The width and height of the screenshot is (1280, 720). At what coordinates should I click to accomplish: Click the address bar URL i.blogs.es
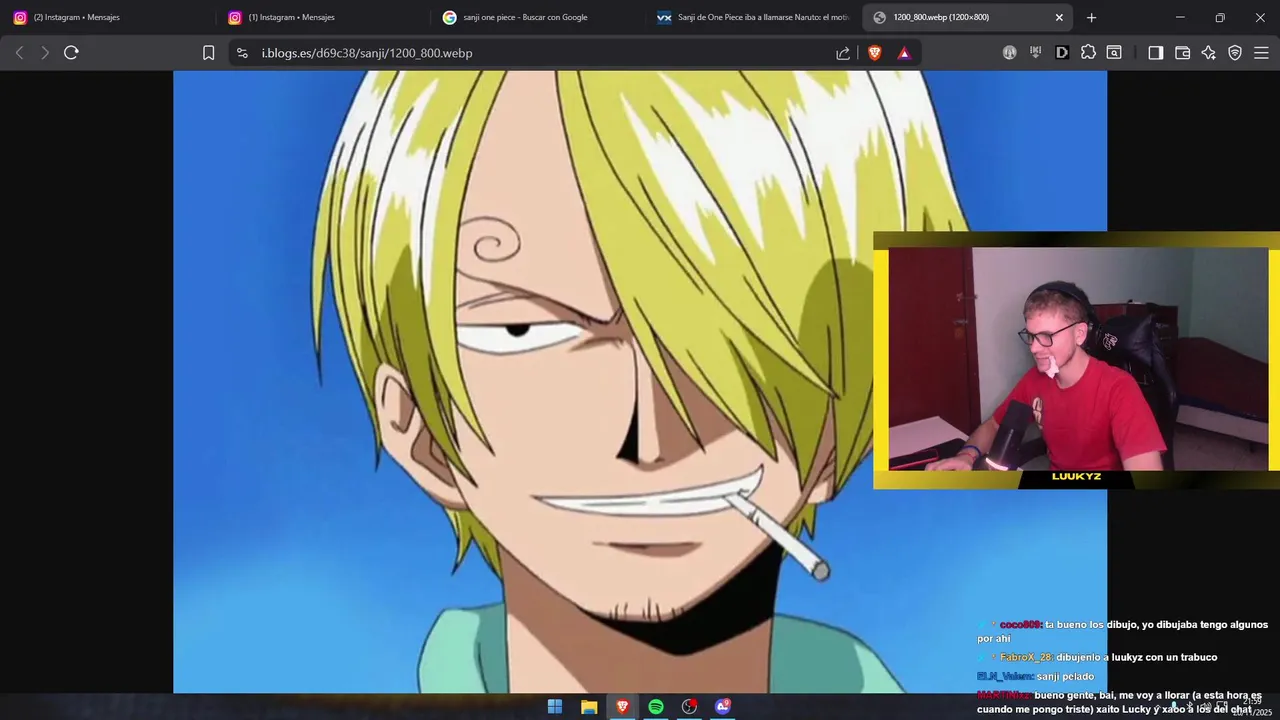[x=366, y=53]
